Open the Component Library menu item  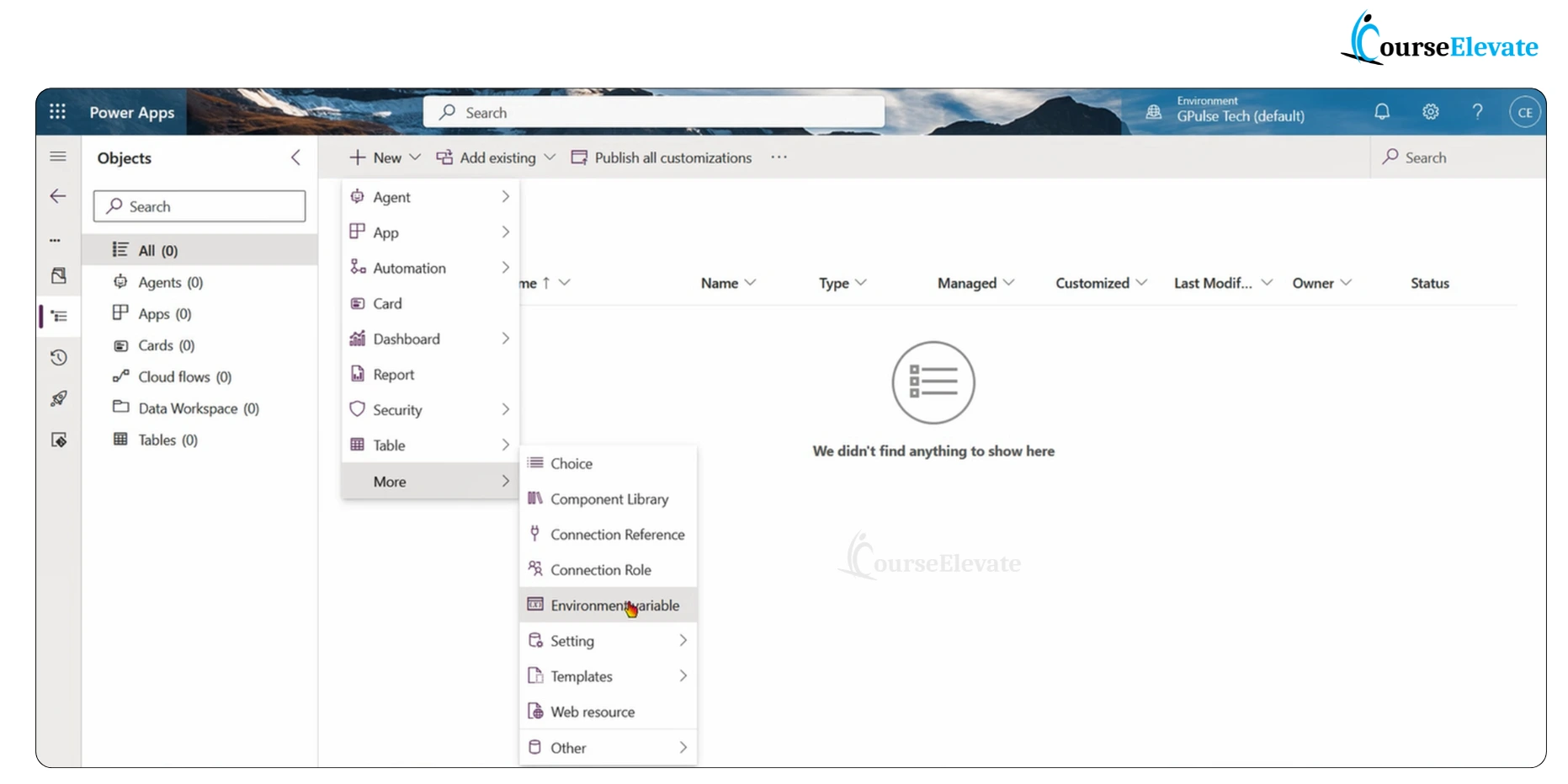[x=609, y=499]
